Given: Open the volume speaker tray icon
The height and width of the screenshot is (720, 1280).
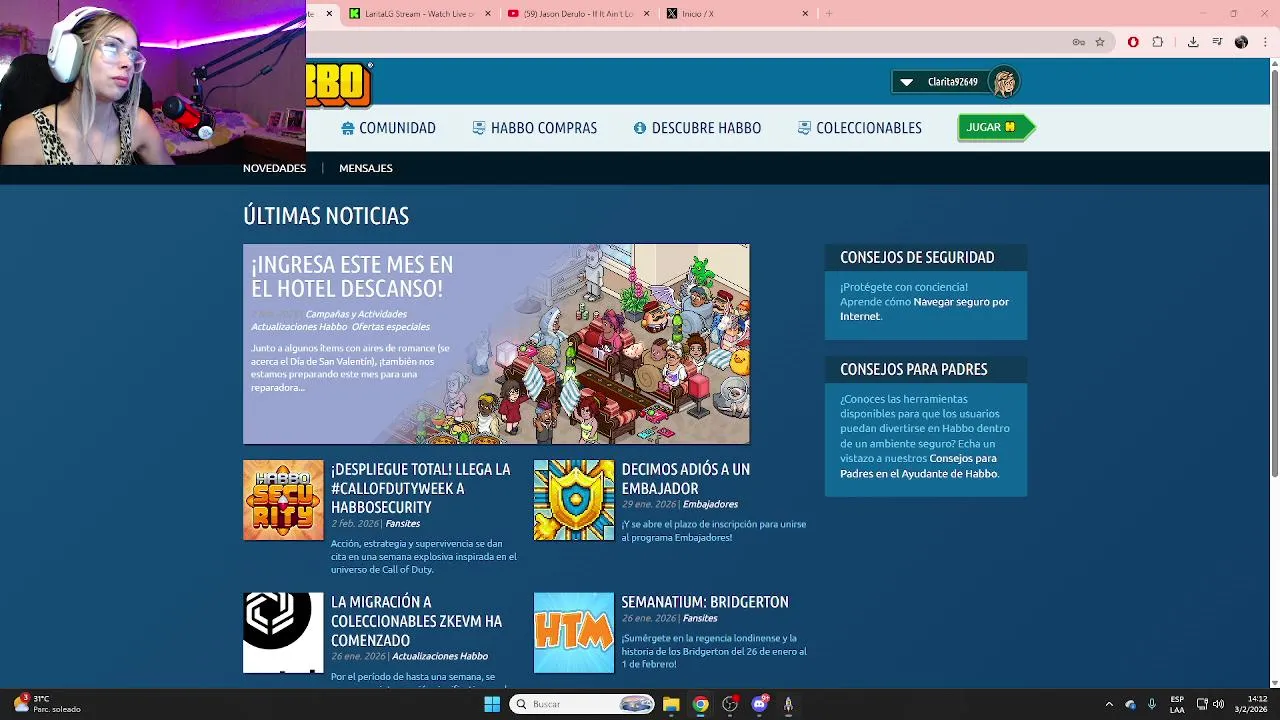Looking at the screenshot, I should pos(1218,704).
